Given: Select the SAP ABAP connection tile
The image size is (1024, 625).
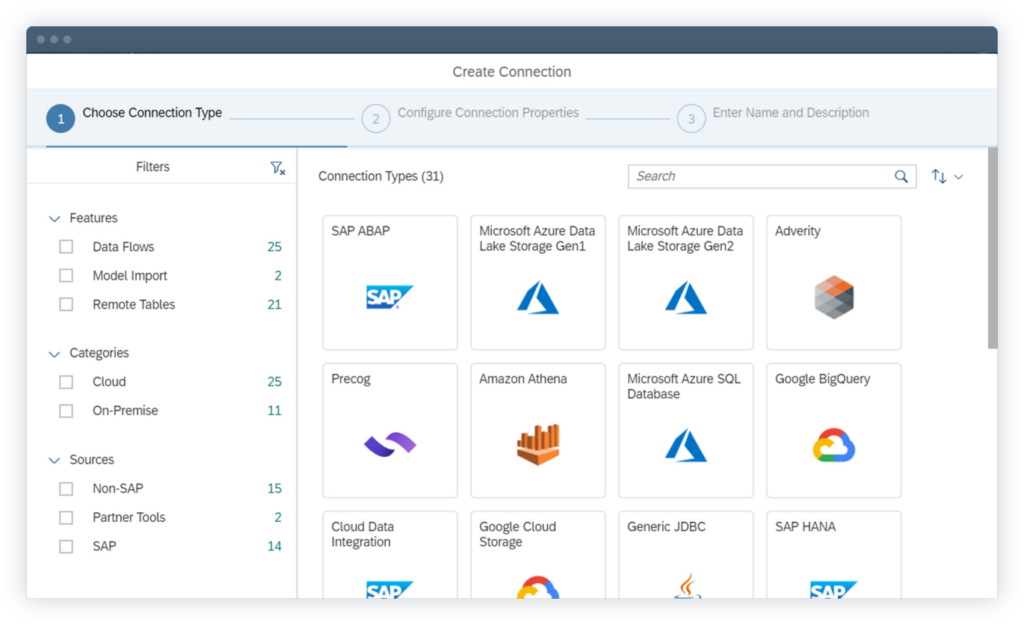Looking at the screenshot, I should (389, 282).
